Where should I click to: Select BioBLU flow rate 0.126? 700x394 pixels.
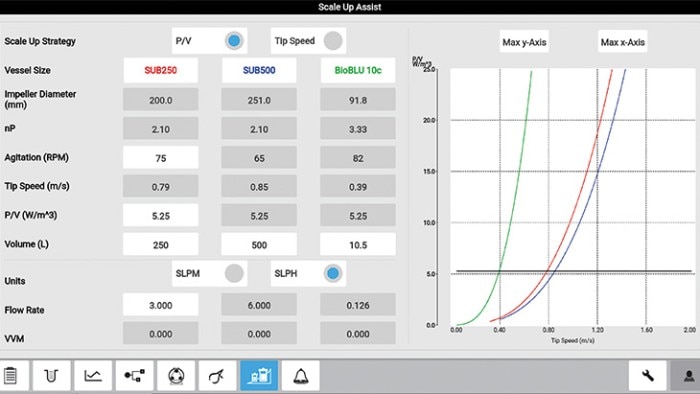click(358, 305)
